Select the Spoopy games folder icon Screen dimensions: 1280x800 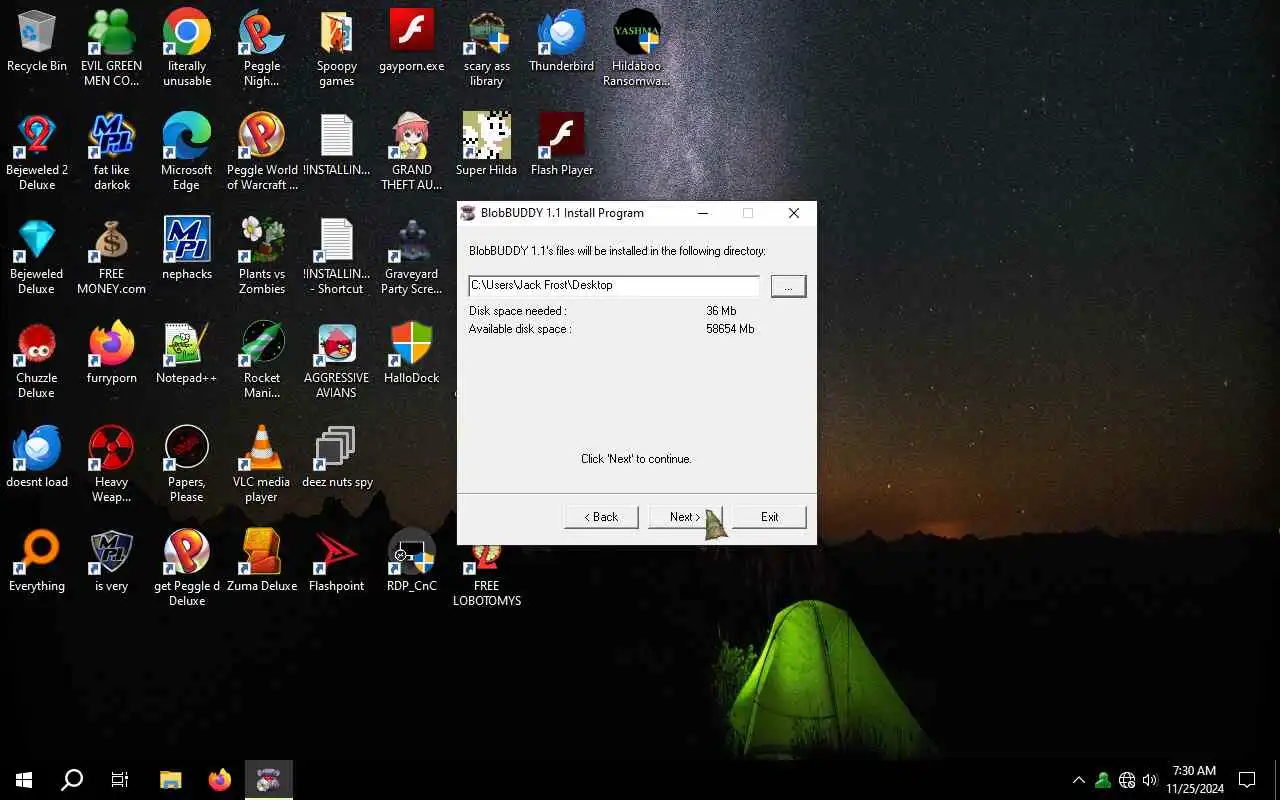(337, 48)
